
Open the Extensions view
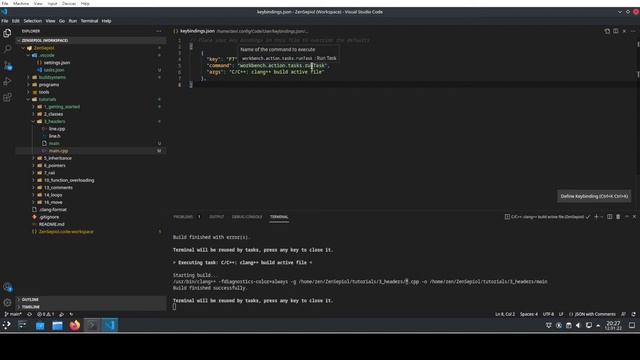click(7, 98)
